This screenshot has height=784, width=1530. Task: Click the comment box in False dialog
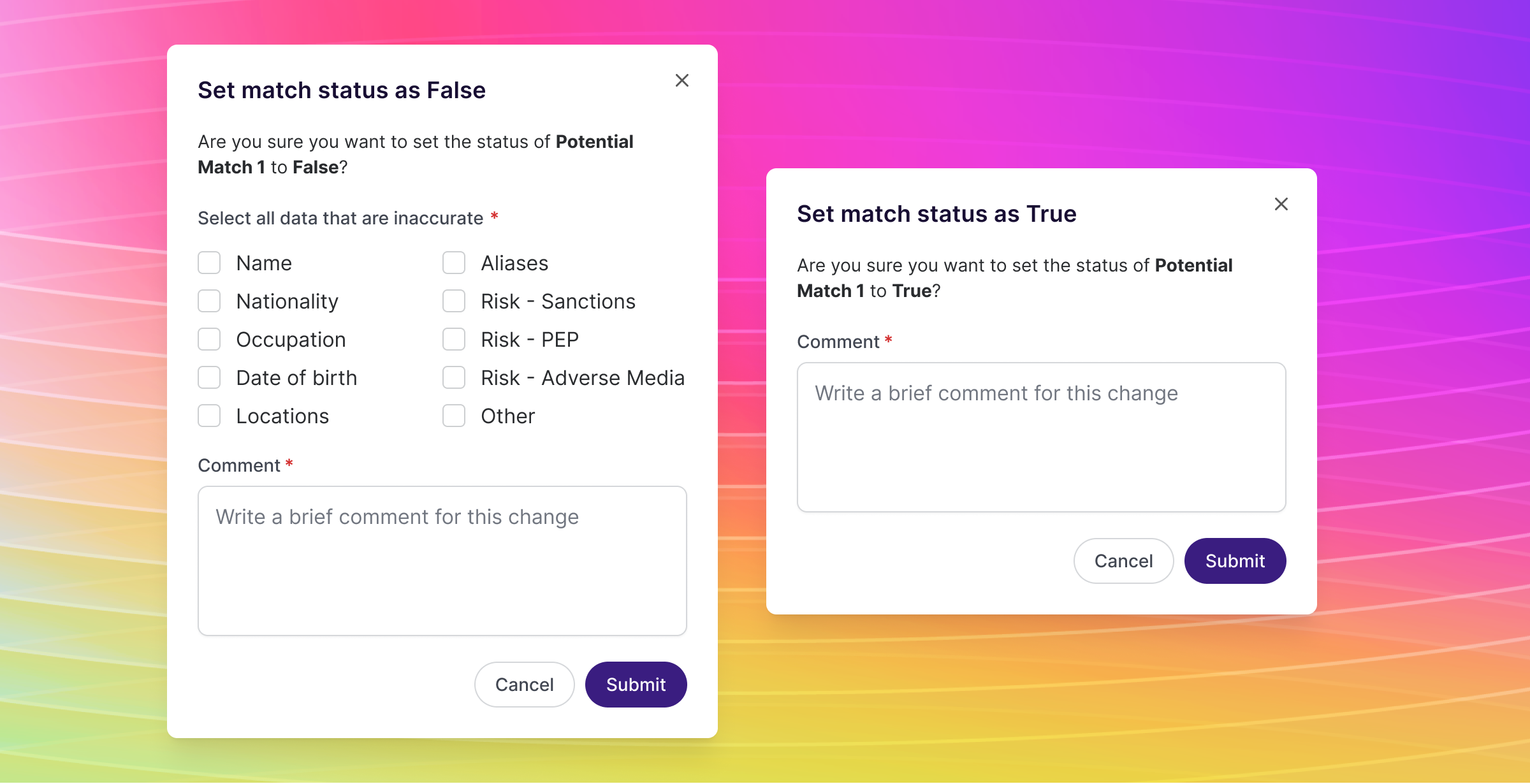[x=442, y=561]
